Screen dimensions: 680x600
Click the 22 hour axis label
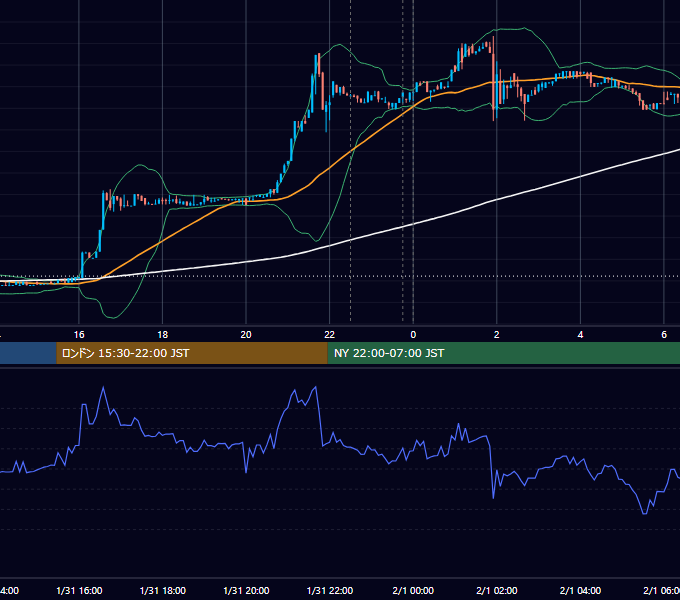coord(330,334)
